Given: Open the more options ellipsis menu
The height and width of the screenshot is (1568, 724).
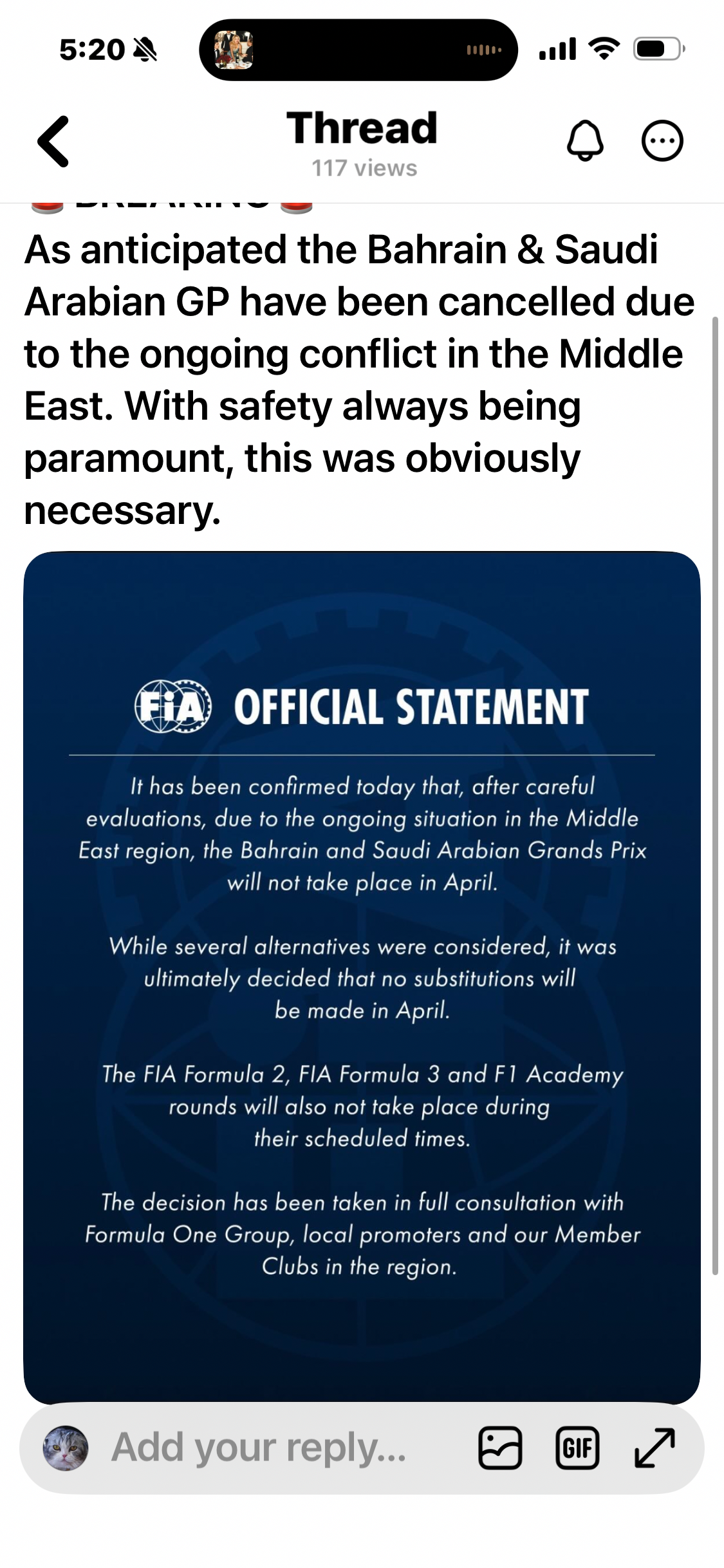Looking at the screenshot, I should [662, 140].
